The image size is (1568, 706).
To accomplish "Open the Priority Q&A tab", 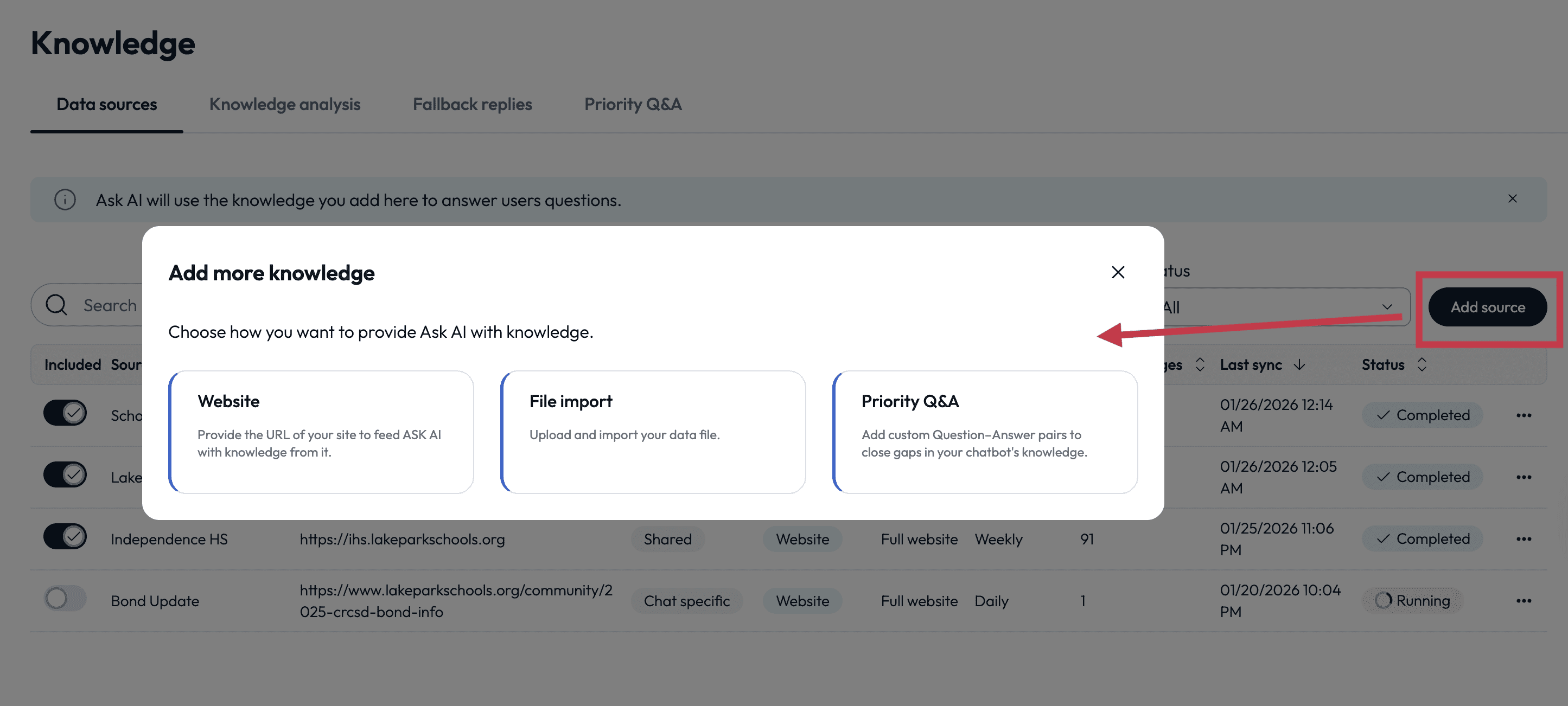I will pyautogui.click(x=633, y=105).
